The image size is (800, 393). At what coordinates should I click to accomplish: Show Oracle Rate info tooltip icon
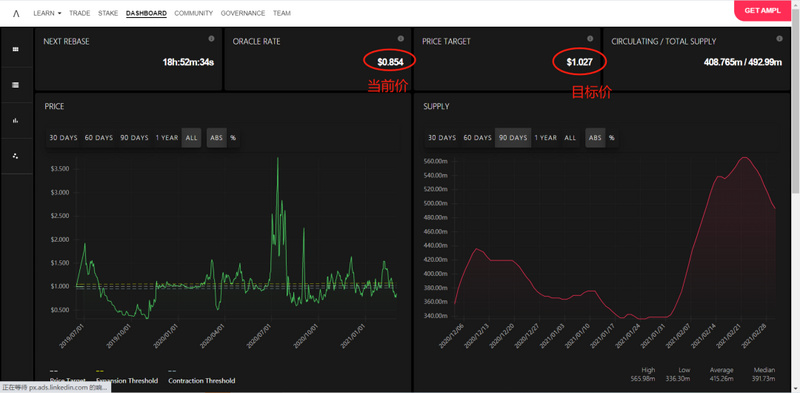click(401, 39)
